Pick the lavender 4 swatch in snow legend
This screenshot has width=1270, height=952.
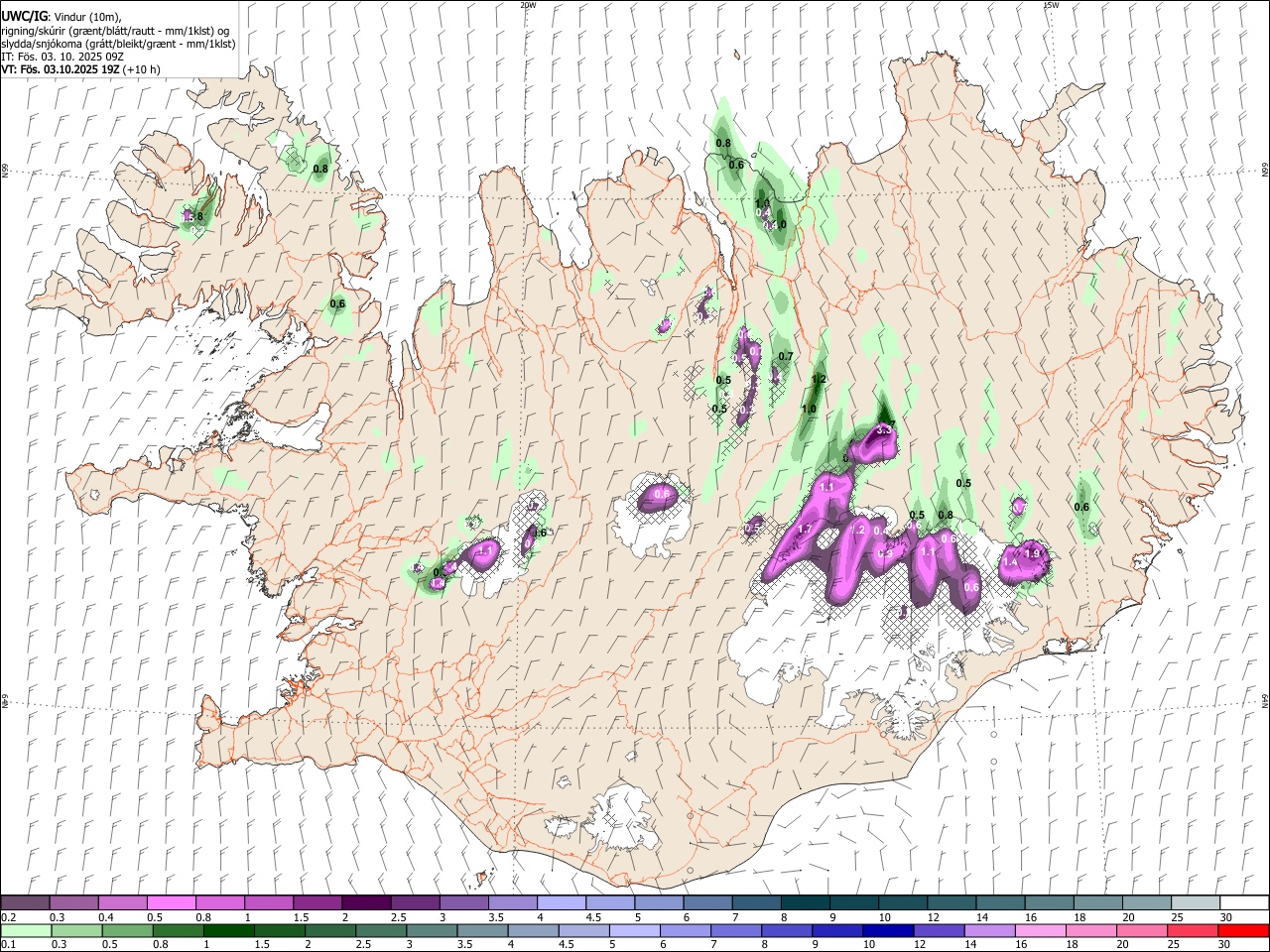point(560,902)
